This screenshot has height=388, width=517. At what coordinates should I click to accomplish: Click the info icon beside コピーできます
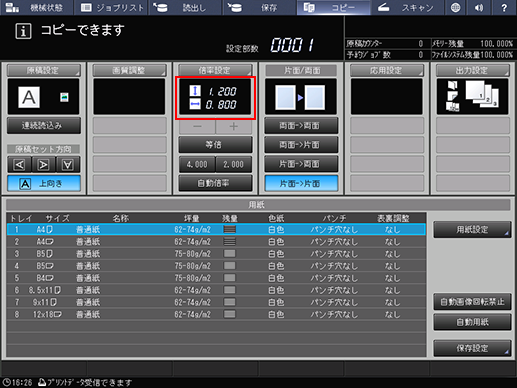(x=23, y=31)
